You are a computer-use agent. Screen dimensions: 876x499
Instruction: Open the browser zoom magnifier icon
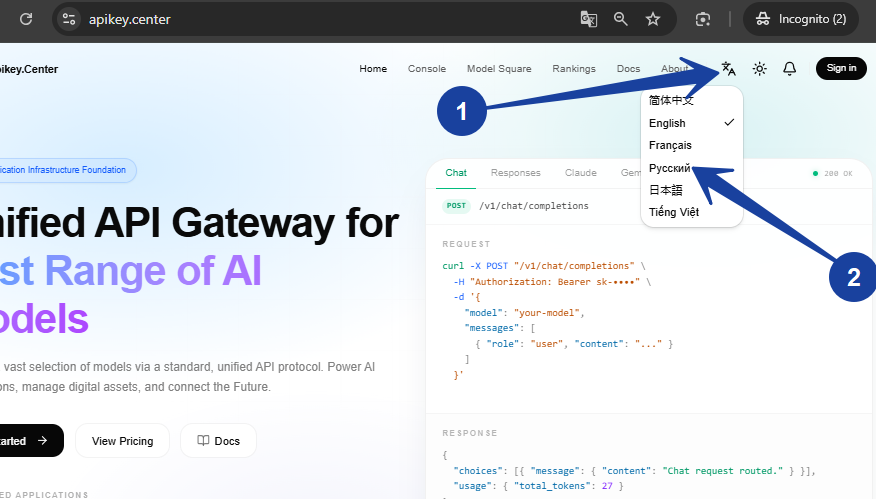[x=621, y=19]
